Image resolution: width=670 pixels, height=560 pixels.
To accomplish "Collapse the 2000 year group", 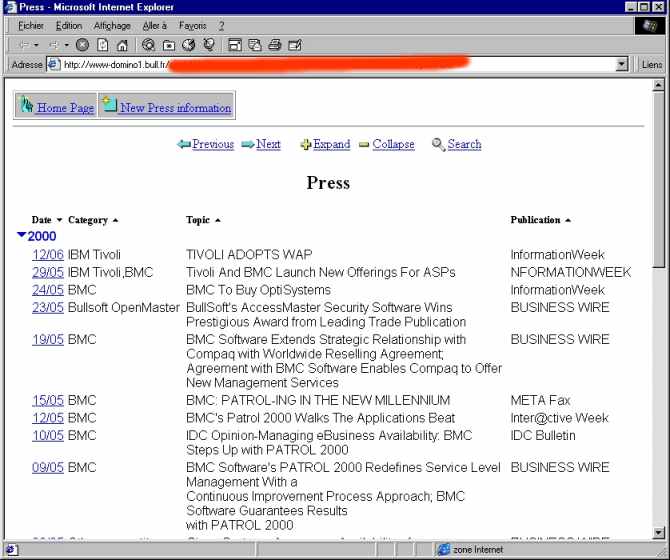I will tap(21, 235).
